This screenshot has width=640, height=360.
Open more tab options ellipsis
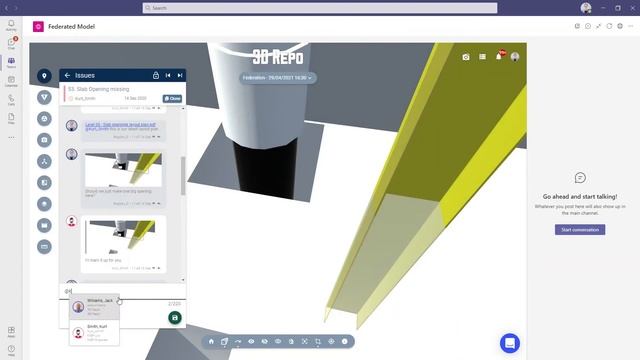click(x=631, y=26)
